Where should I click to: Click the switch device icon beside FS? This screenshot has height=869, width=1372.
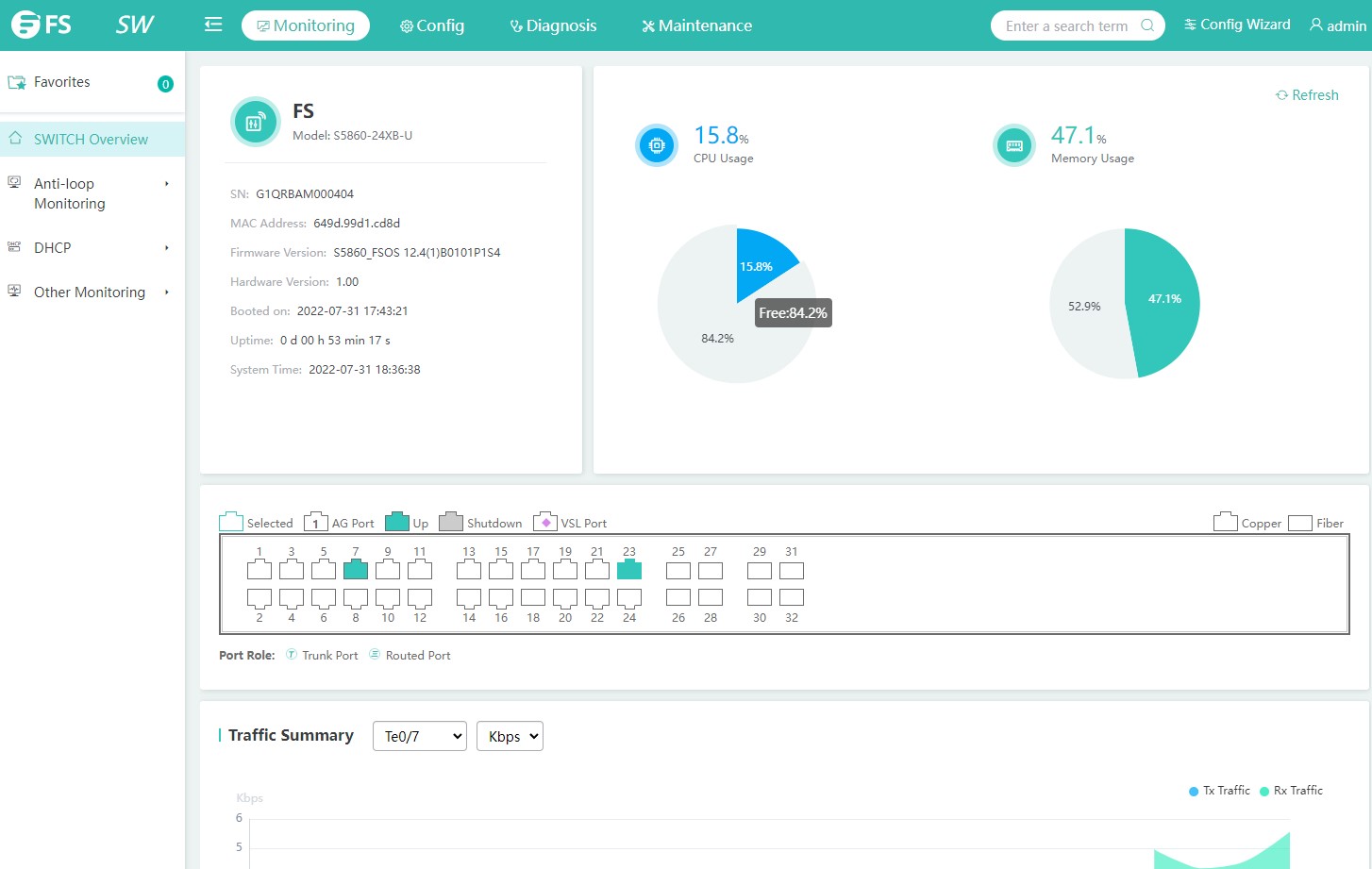[x=255, y=122]
